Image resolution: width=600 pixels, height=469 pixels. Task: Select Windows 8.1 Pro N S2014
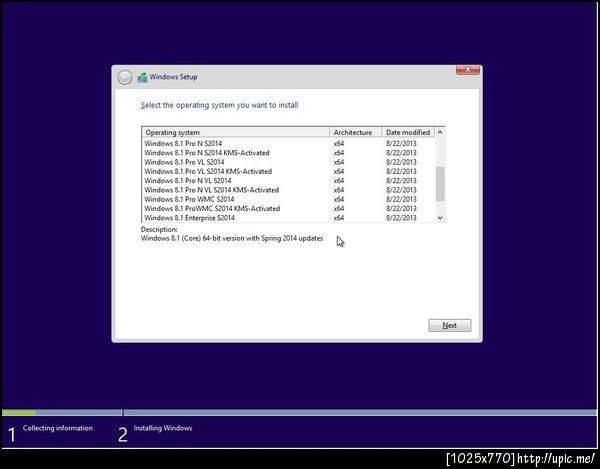(x=289, y=143)
